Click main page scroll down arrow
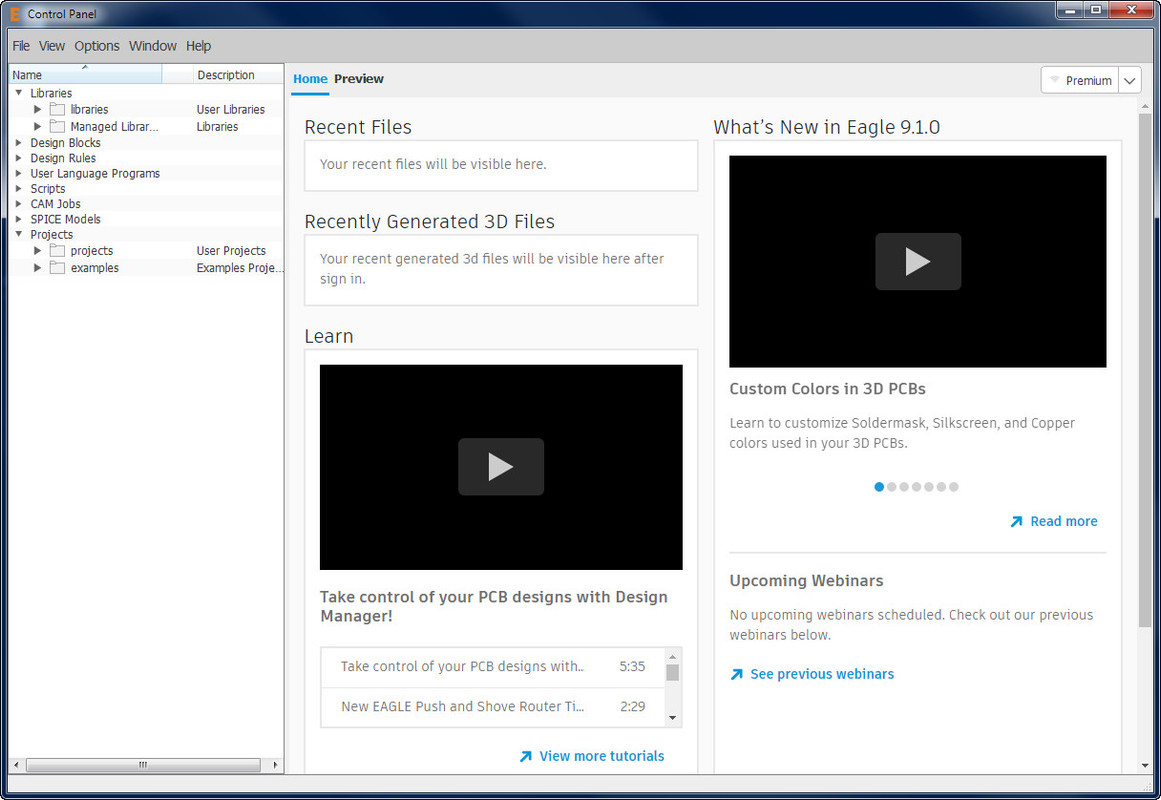Screen dimensions: 1161x800 1145,766
